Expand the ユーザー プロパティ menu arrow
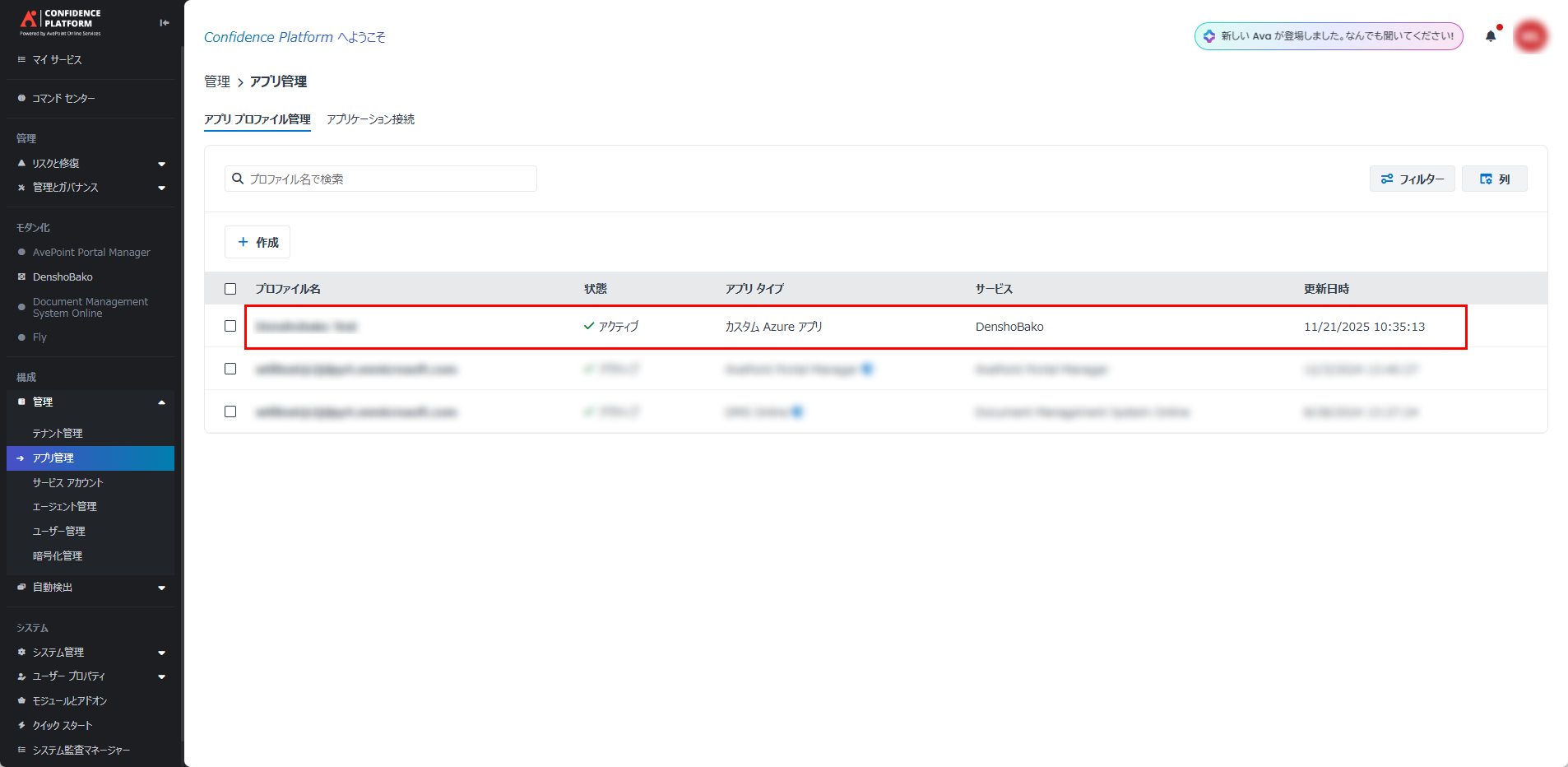Screen dimensions: 1568x767 click(161, 676)
